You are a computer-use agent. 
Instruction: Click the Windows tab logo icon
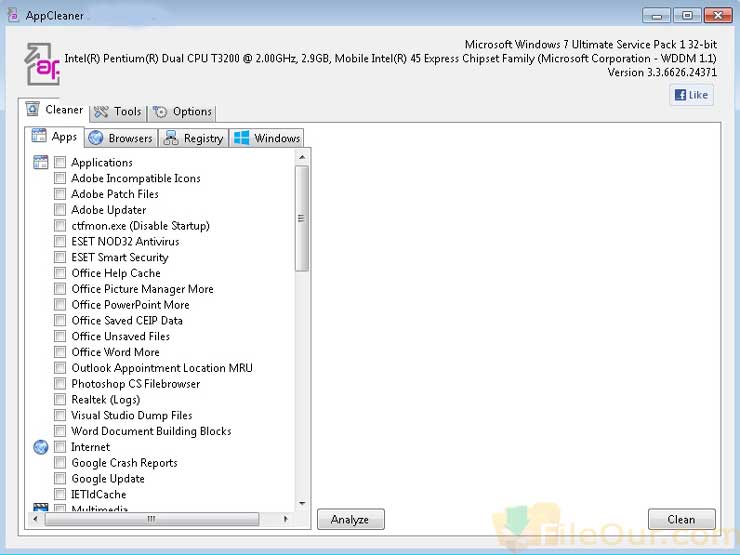(x=242, y=138)
